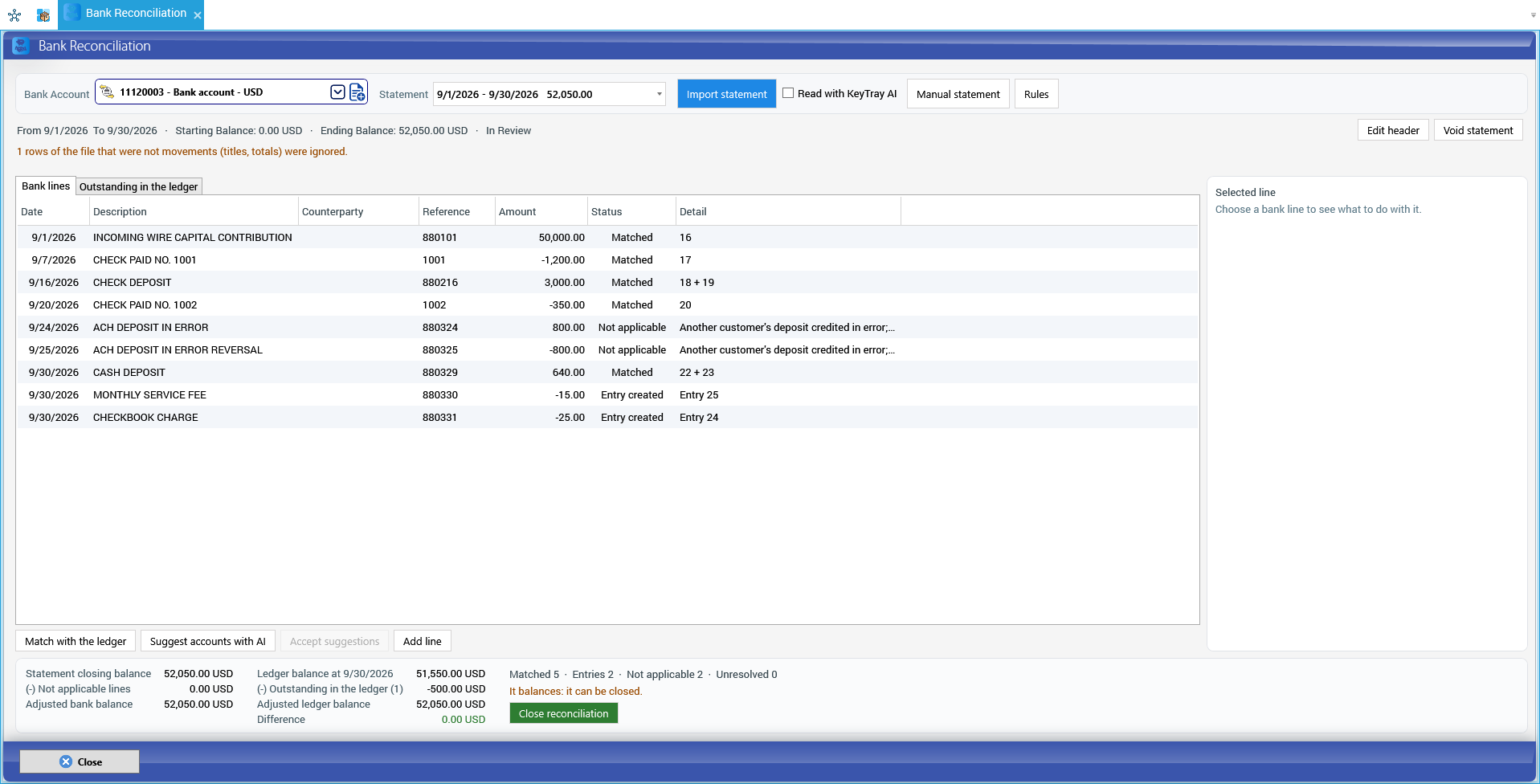Click the Import statement button
The width and height of the screenshot is (1540, 784).
[726, 94]
